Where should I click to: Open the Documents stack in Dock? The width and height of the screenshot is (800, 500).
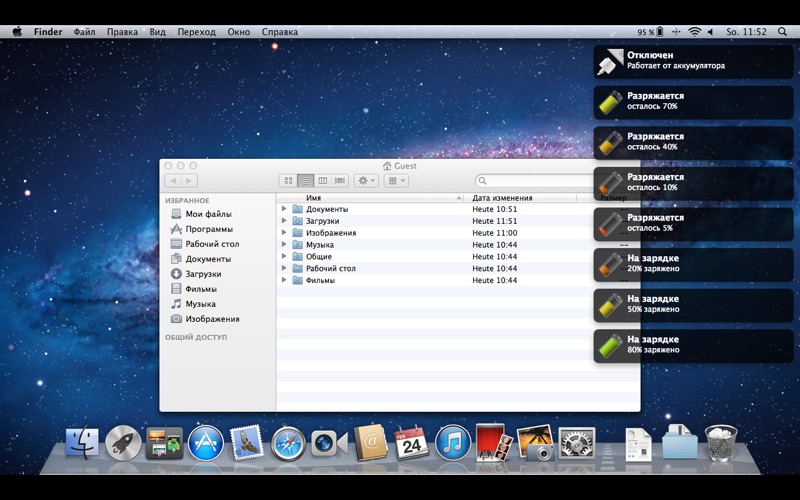coord(638,444)
